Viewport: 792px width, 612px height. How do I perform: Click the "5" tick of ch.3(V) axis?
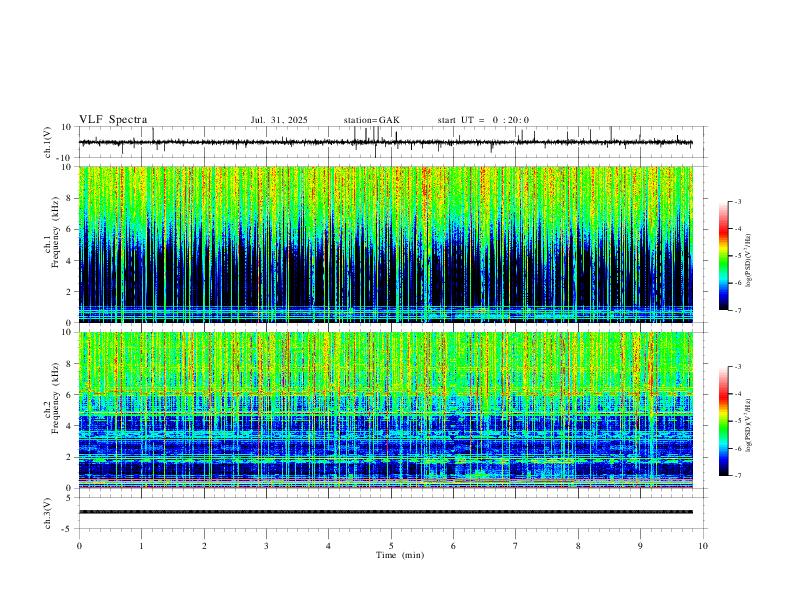(70, 497)
